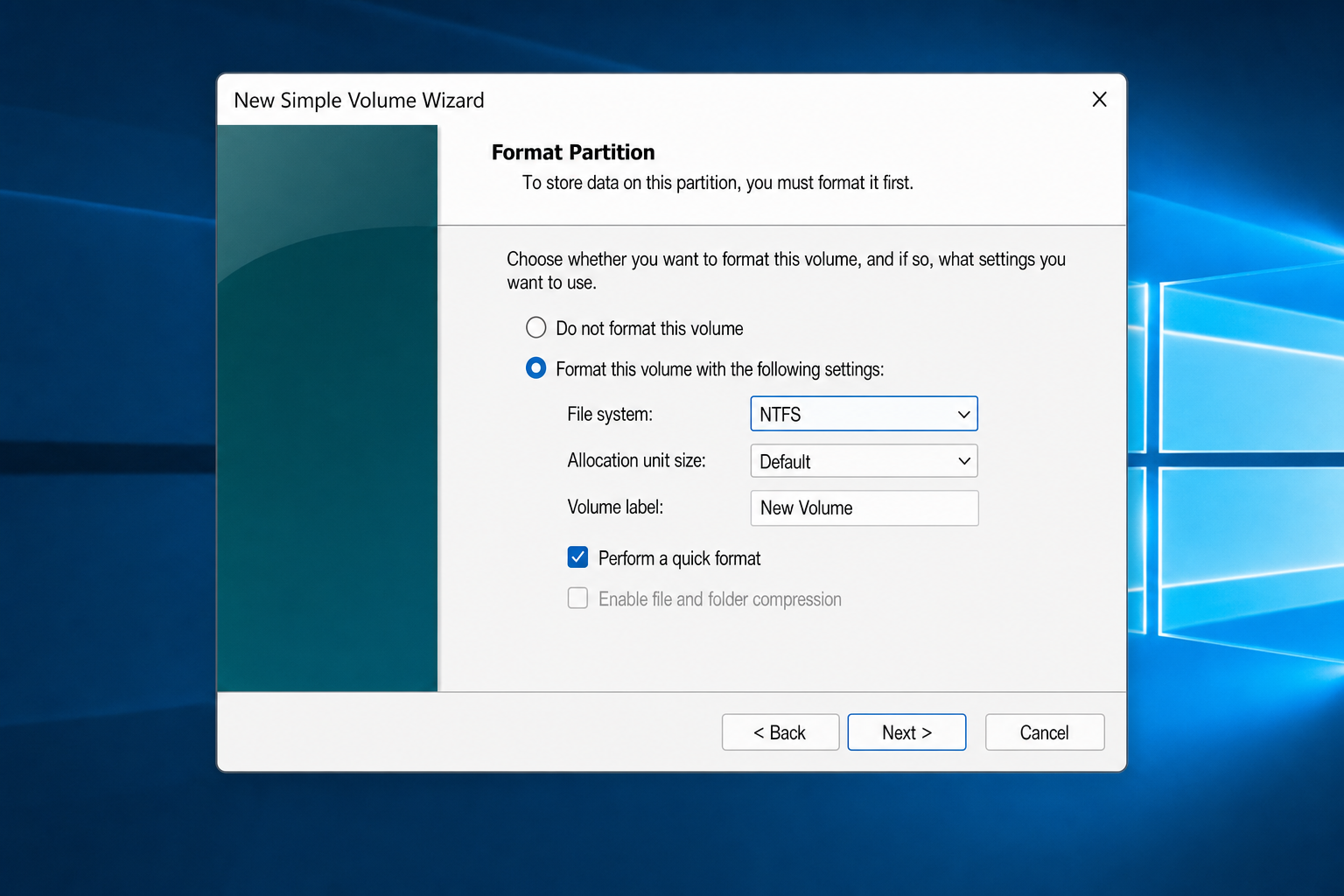The height and width of the screenshot is (896, 1344).
Task: Click the 'Volume label:' text
Action: click(615, 507)
